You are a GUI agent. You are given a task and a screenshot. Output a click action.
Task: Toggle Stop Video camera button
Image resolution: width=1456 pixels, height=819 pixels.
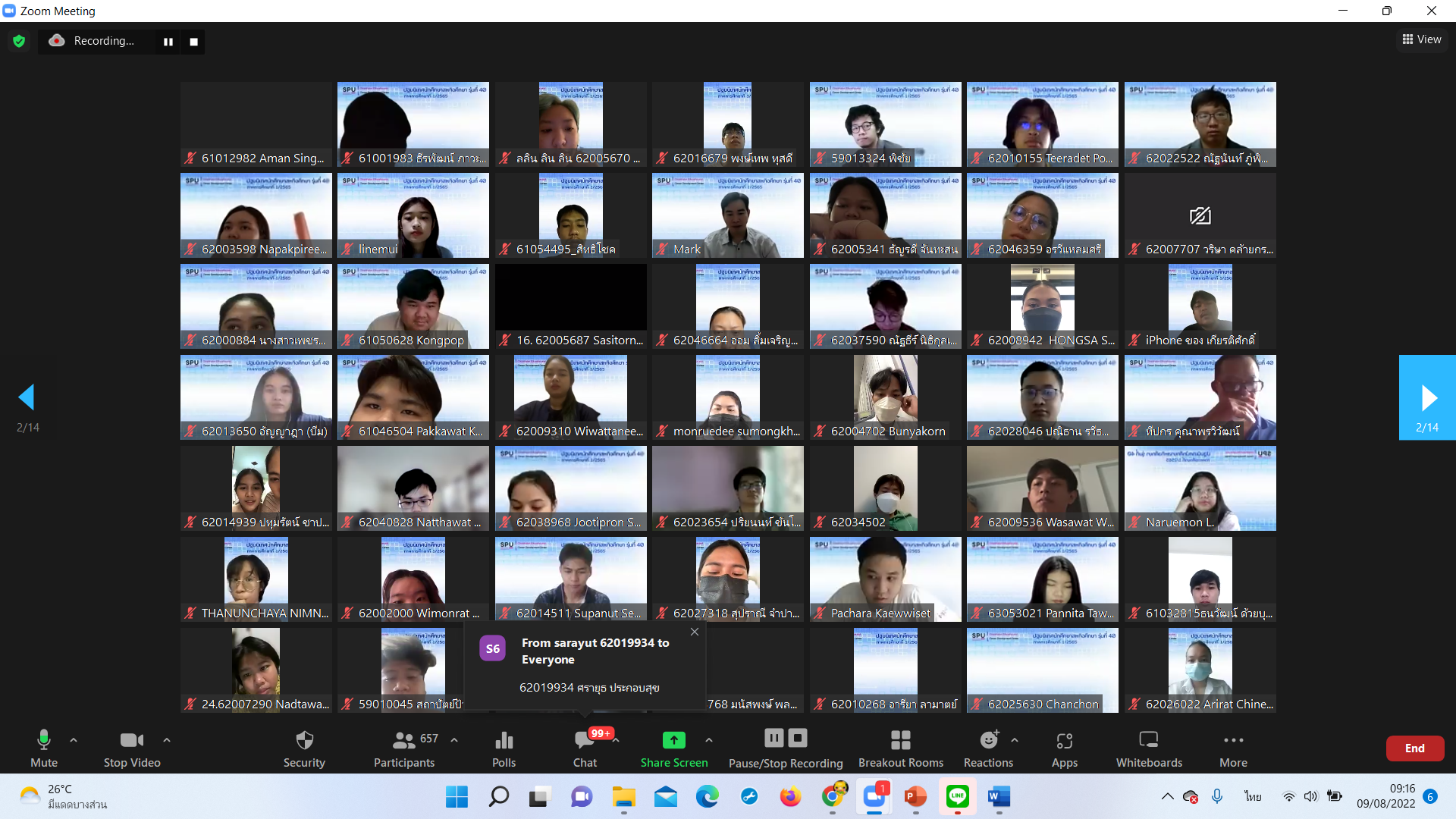131,740
